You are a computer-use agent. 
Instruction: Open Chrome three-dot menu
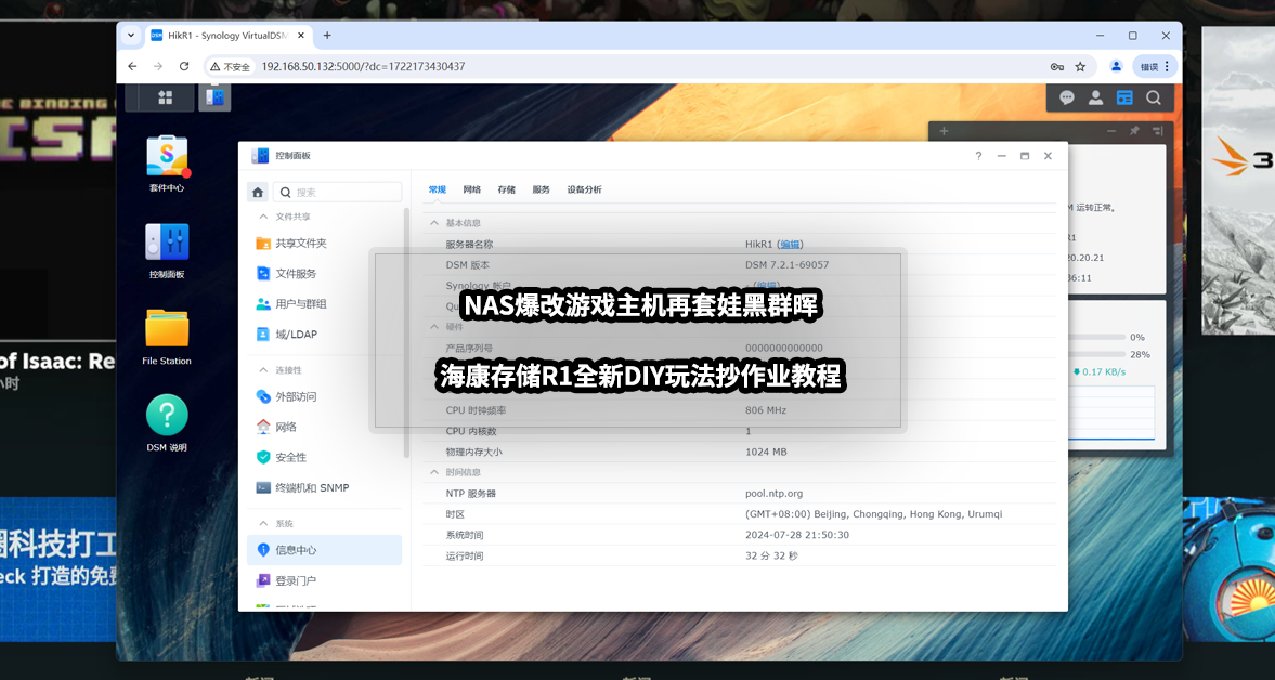pos(1167,66)
